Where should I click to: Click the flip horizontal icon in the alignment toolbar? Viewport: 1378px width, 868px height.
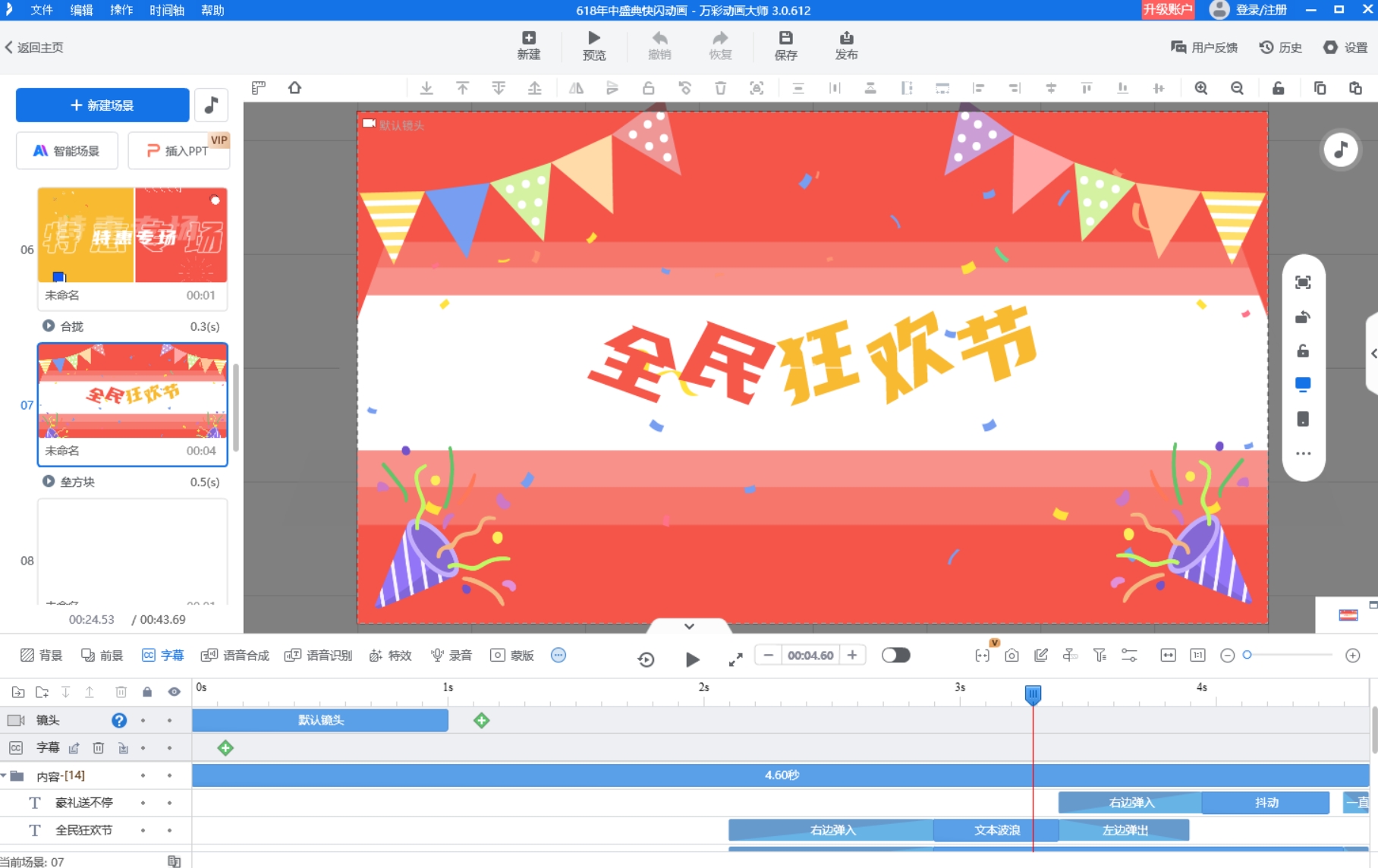(576, 88)
